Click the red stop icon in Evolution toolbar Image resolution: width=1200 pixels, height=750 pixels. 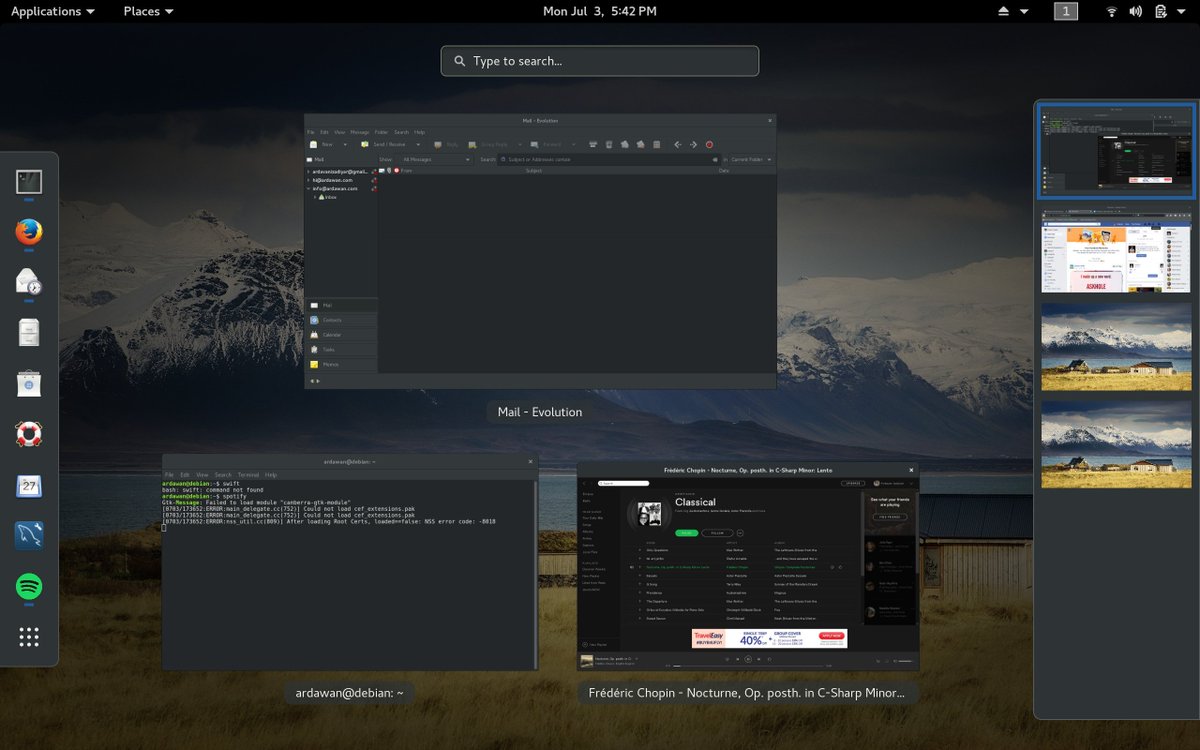click(x=709, y=144)
